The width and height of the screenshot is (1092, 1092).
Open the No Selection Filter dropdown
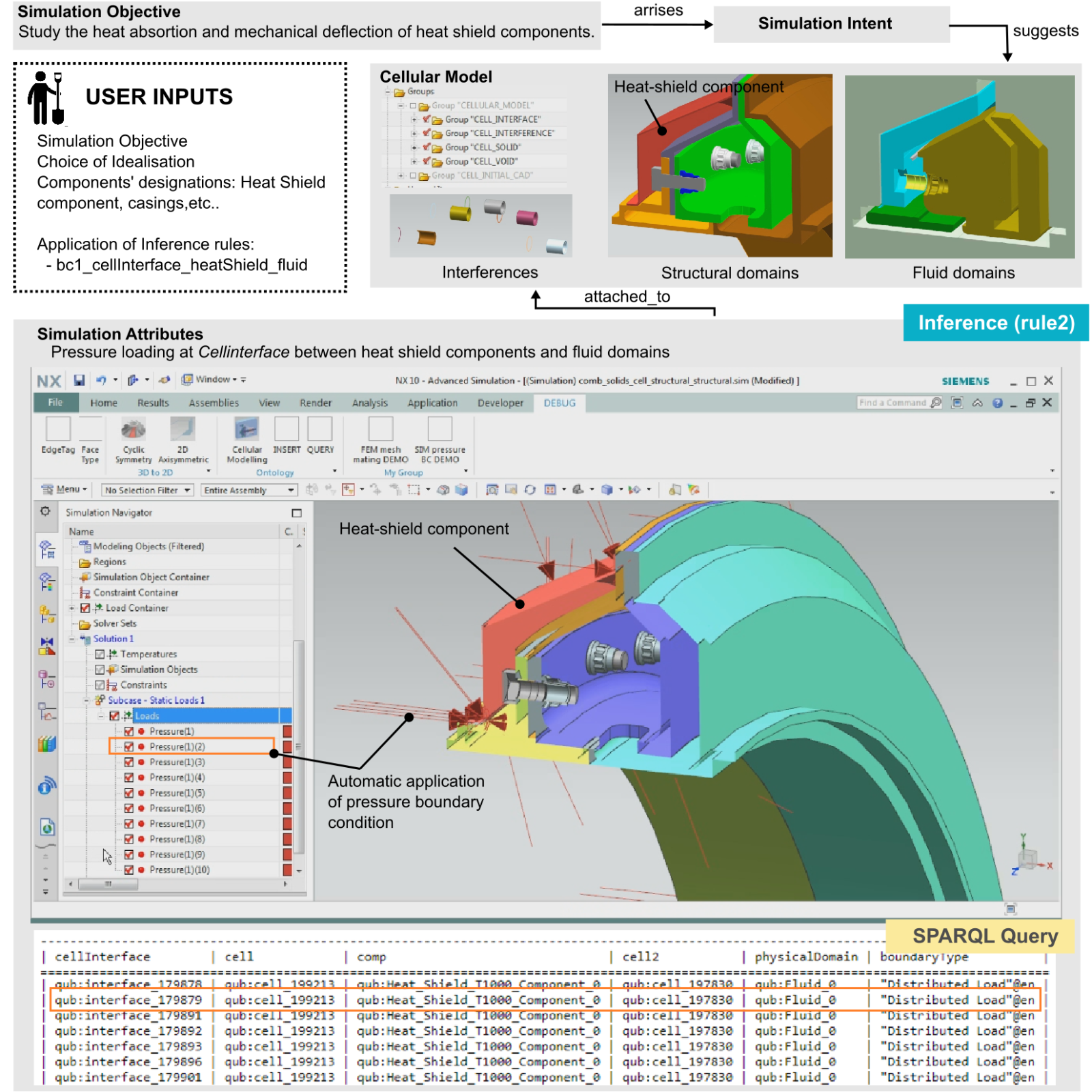tap(147, 490)
